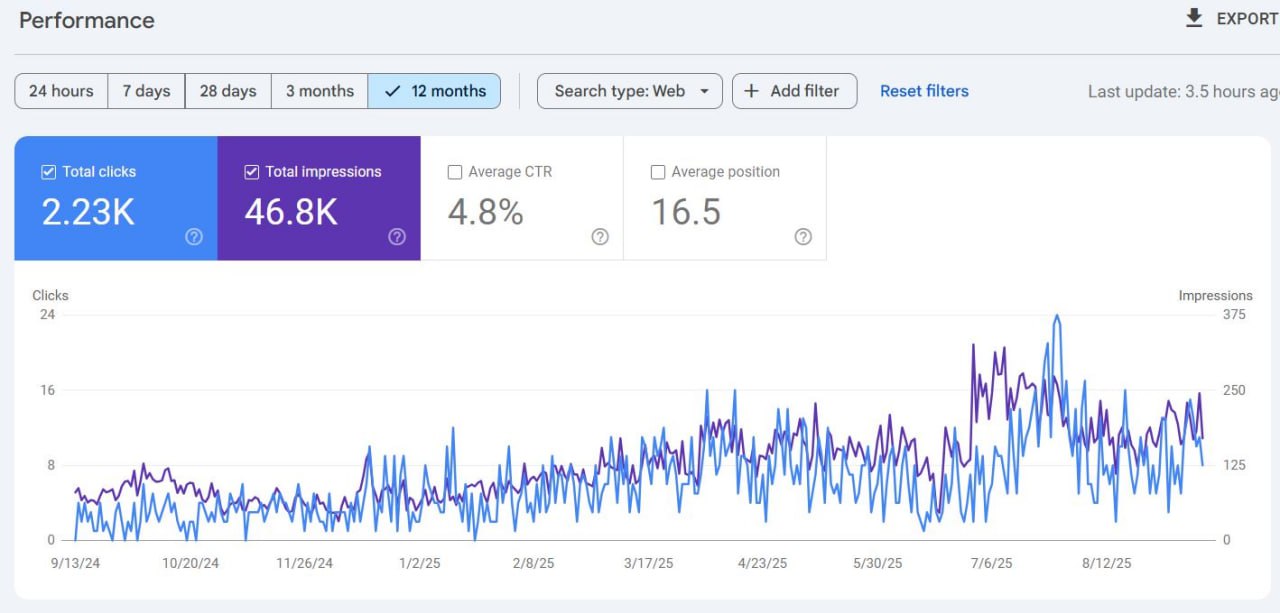
Task: Open the Search type: Web dropdown
Action: pyautogui.click(x=620, y=91)
